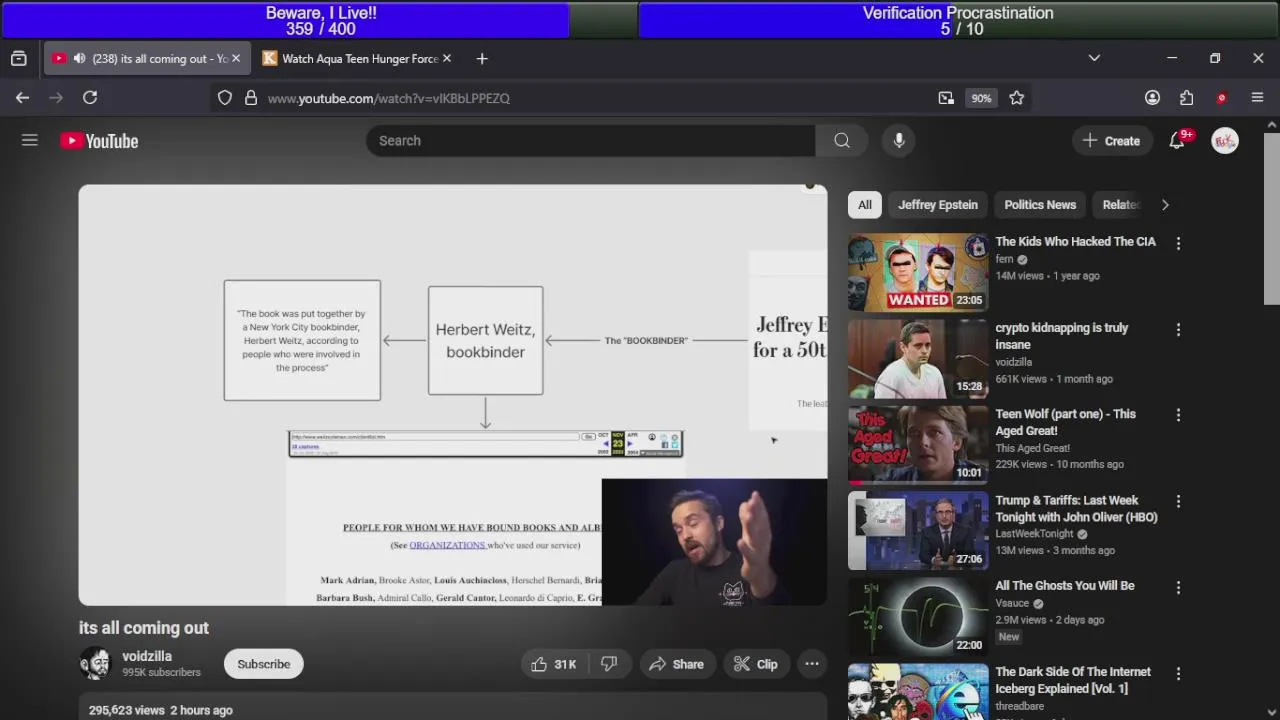Open the Firefox account icon
1280x720 pixels.
[1153, 98]
